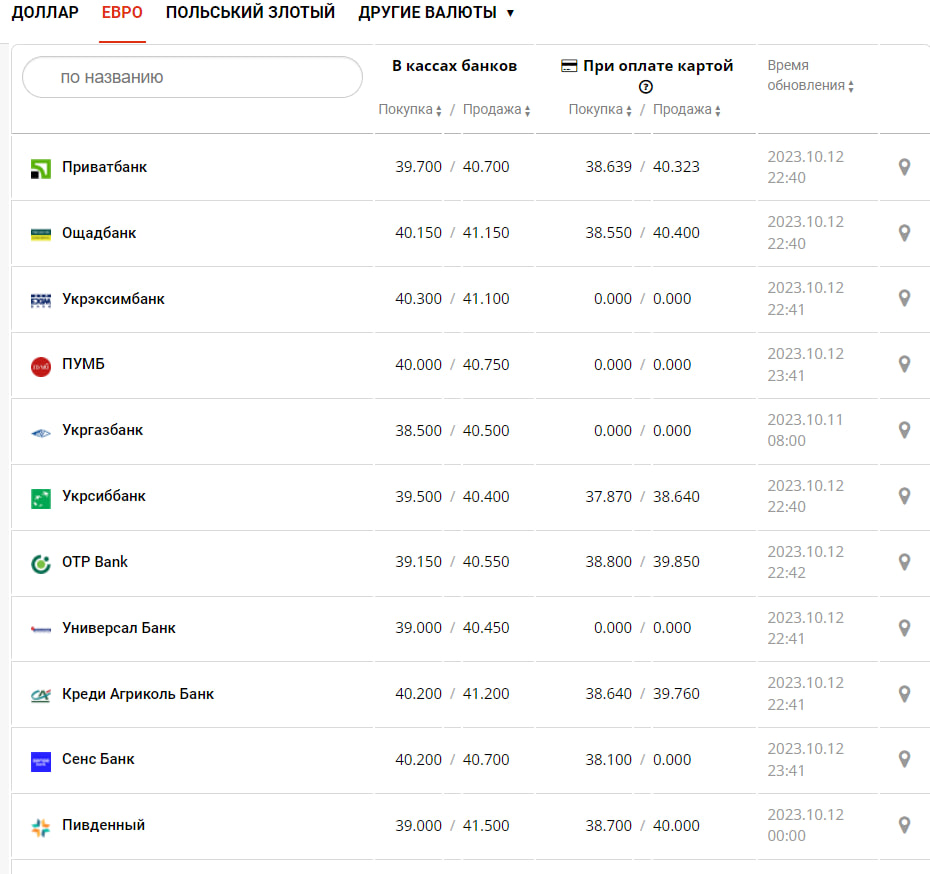Switch to the ДОЛЛАР tab
Screen dimensions: 930x874
click(x=45, y=13)
